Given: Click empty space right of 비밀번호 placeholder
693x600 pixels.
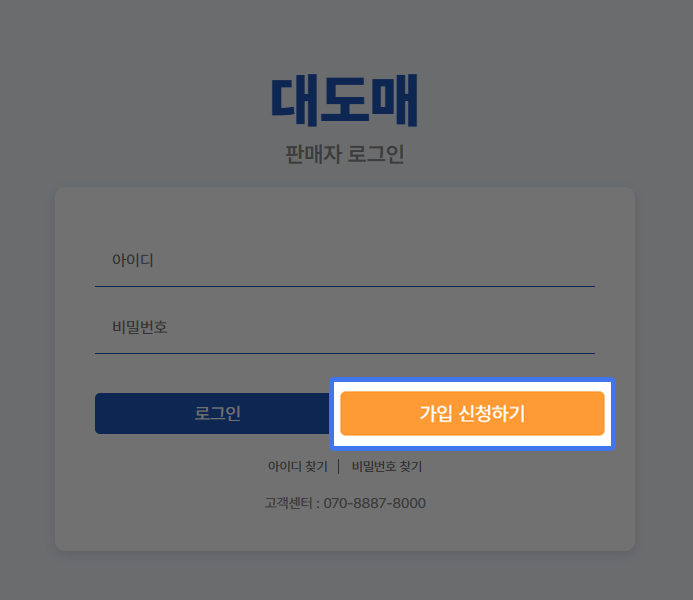Looking at the screenshot, I should pyautogui.click(x=380, y=327).
